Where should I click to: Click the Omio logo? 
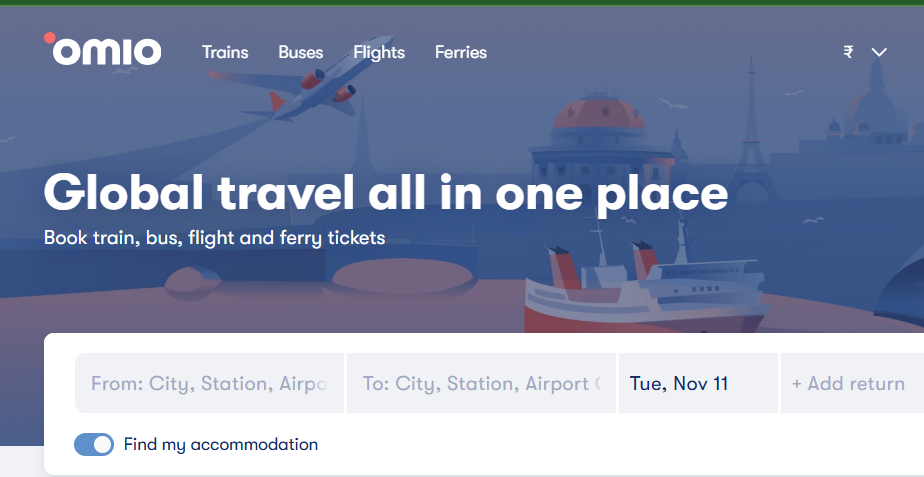(103, 50)
